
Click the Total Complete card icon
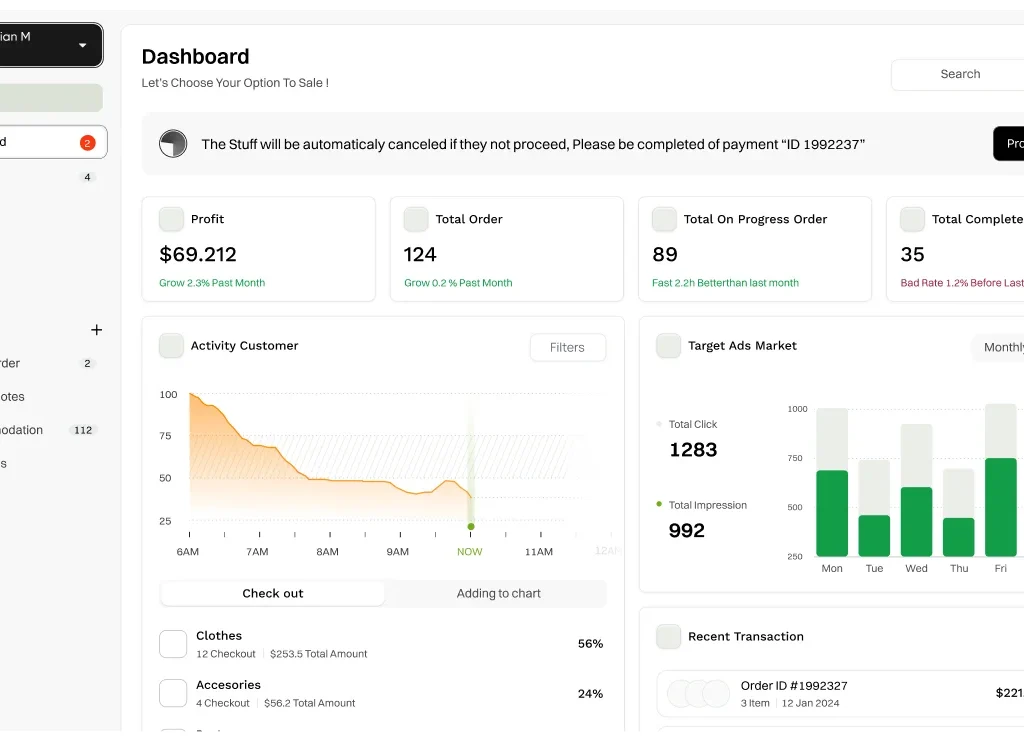click(x=912, y=219)
